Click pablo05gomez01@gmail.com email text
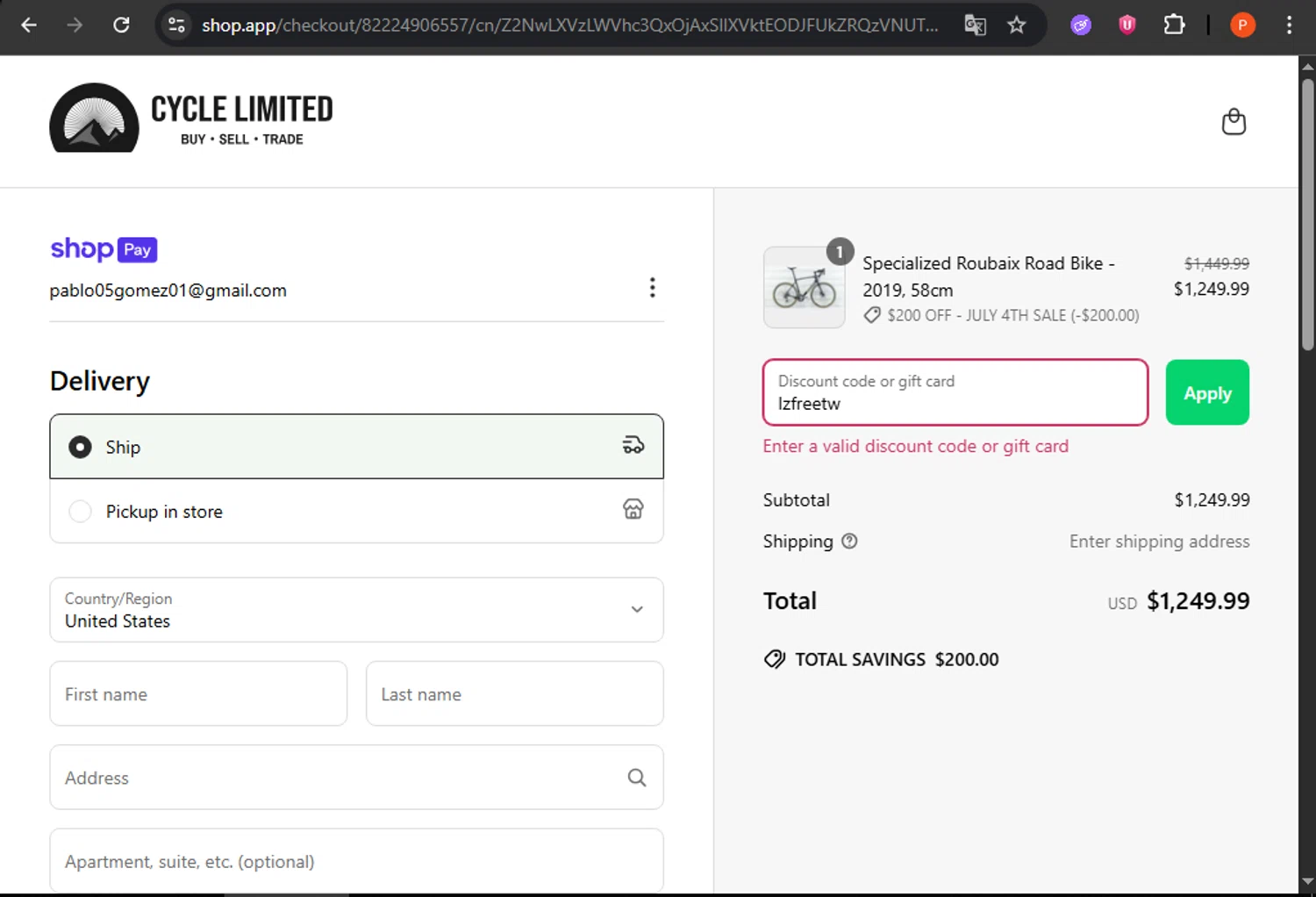The image size is (1316, 897). point(168,291)
